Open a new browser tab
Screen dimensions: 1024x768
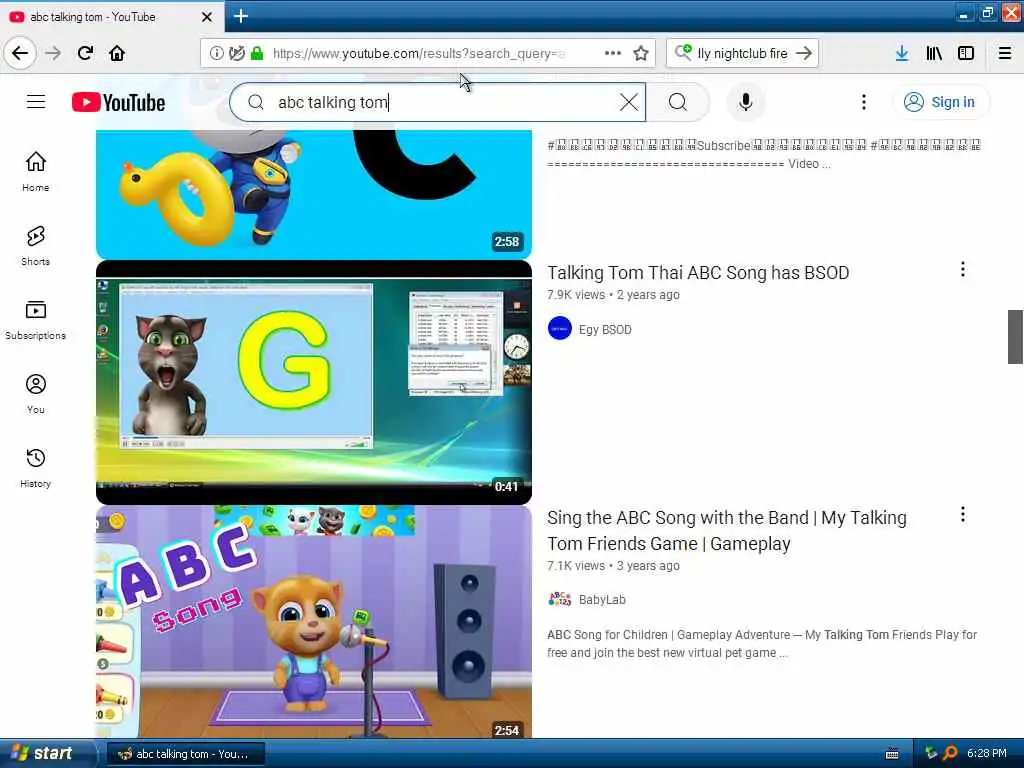(240, 16)
